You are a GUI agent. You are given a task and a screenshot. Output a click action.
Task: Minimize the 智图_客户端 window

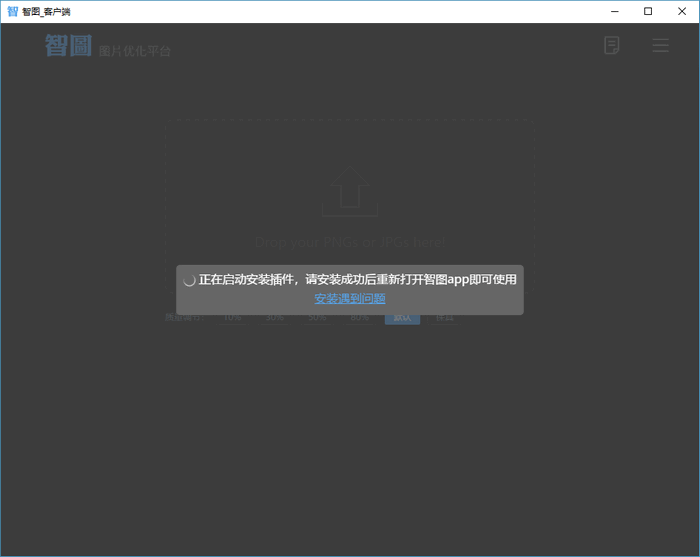615,12
